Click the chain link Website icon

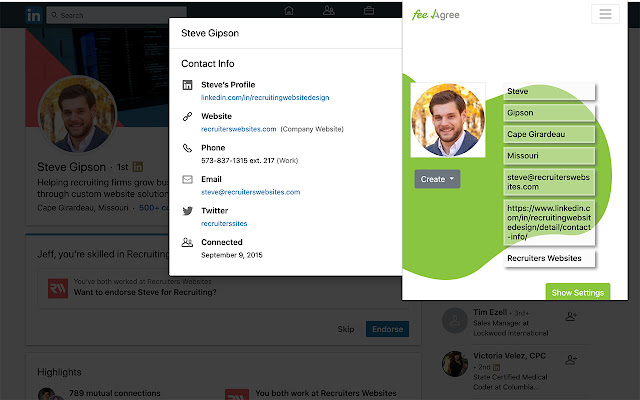[x=187, y=117]
